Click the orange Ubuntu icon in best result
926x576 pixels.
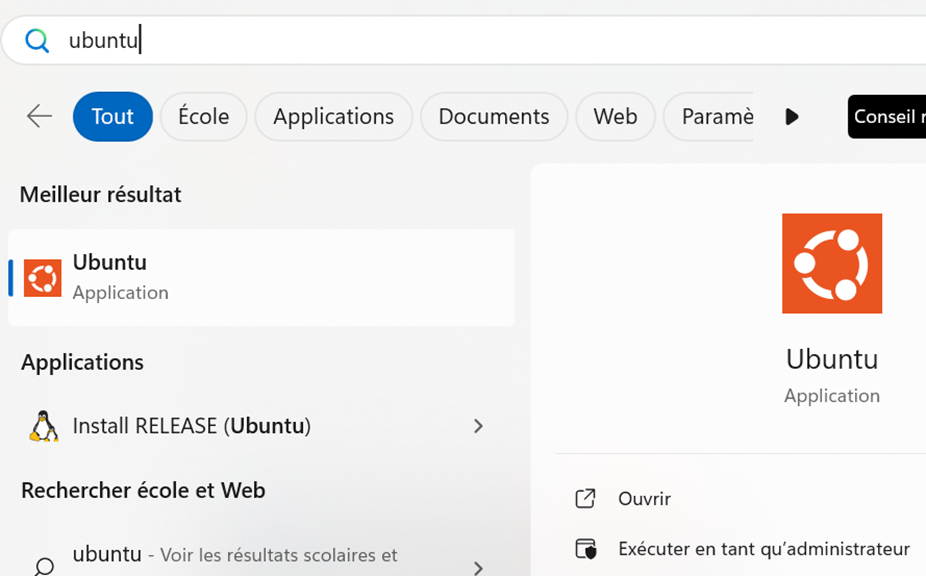[43, 278]
